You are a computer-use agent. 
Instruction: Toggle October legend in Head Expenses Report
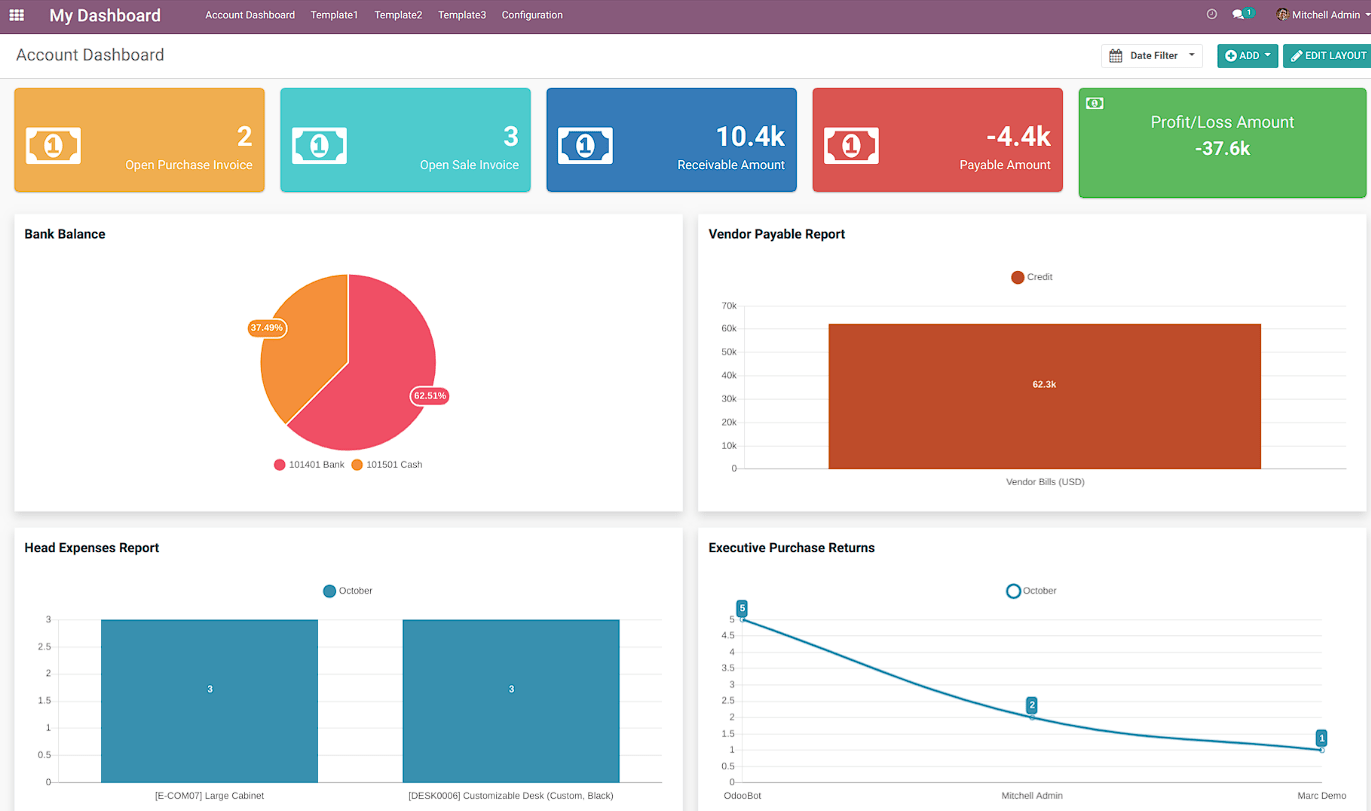347,591
